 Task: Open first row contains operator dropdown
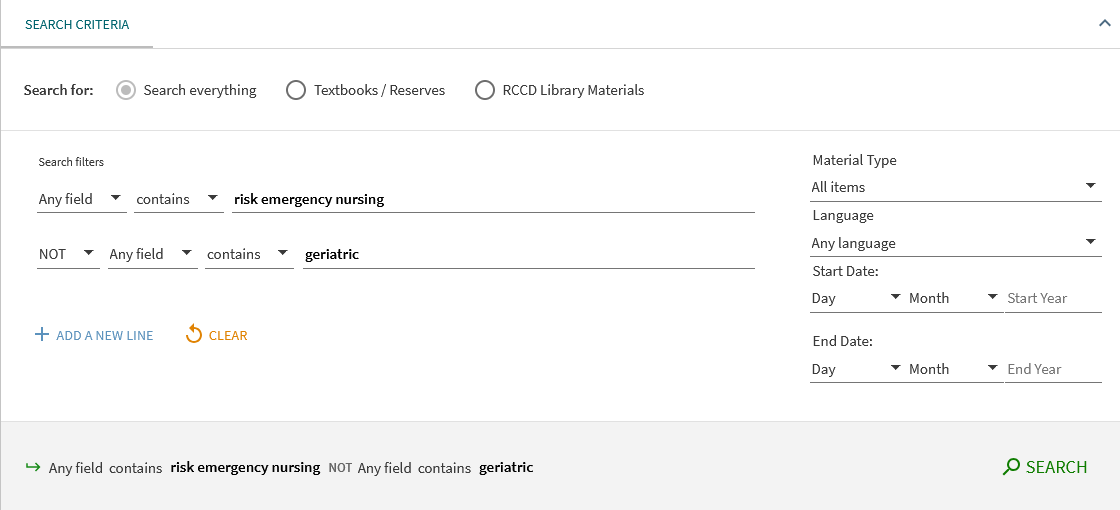pyautogui.click(x=178, y=199)
